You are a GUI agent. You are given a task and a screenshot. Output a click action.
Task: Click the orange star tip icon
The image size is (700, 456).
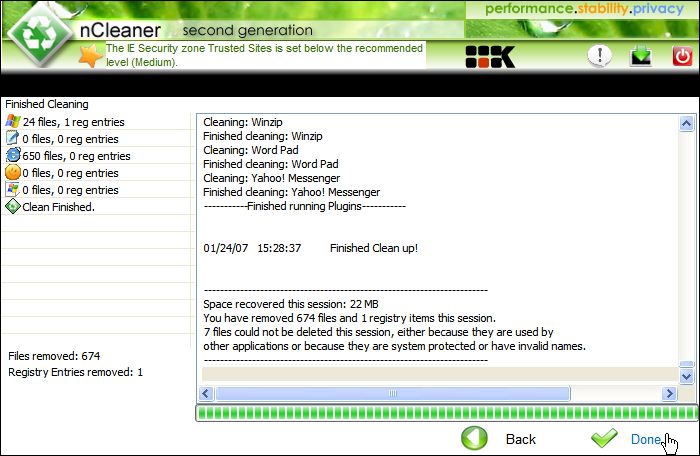[x=91, y=56]
